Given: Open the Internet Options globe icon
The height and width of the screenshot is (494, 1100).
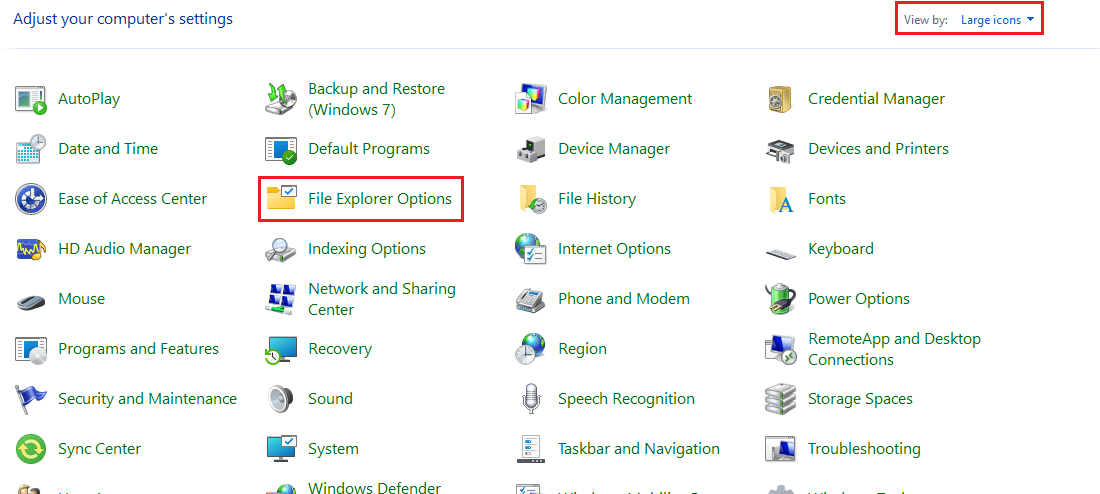Looking at the screenshot, I should pos(531,249).
